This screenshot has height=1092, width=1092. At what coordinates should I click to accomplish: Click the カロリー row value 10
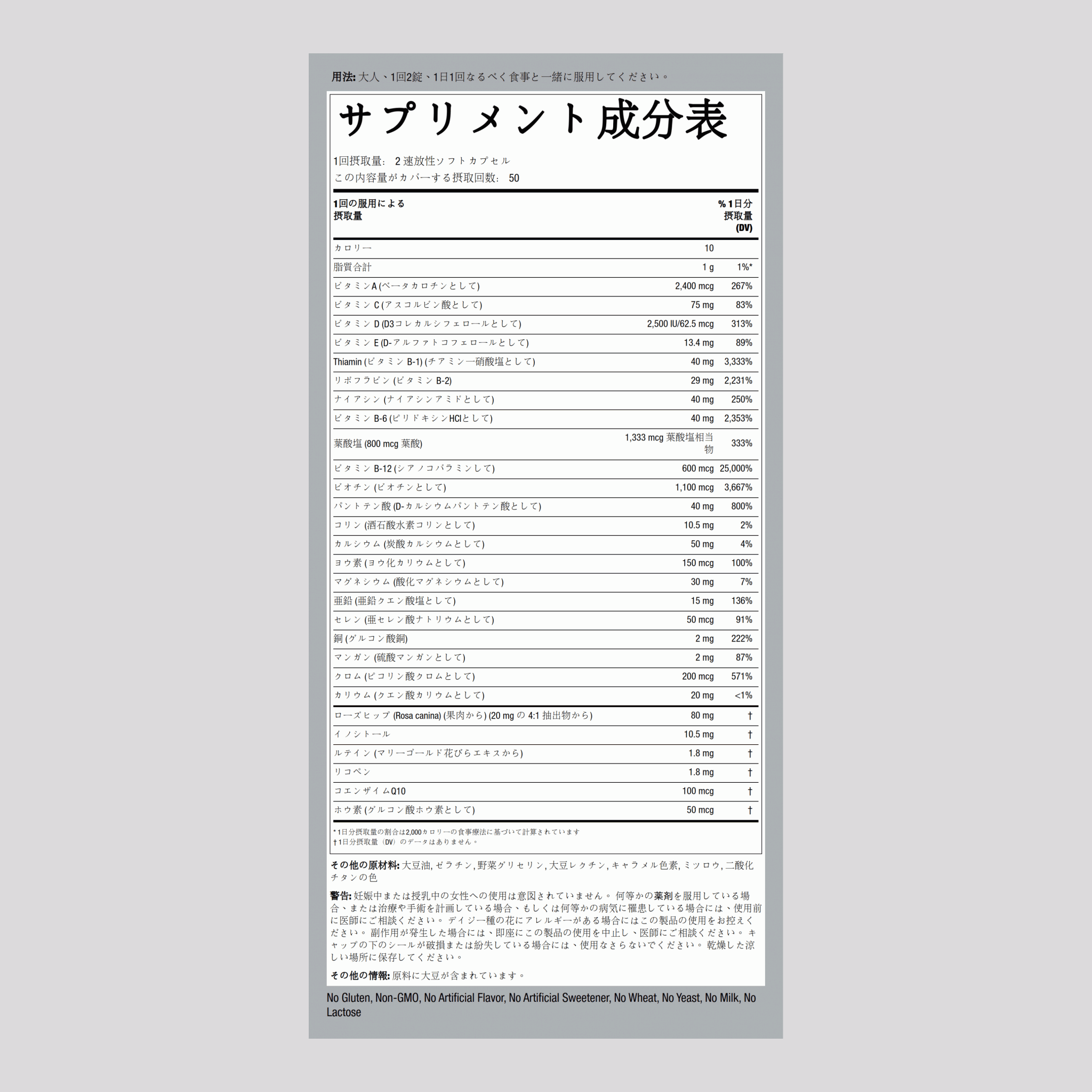click(x=709, y=248)
